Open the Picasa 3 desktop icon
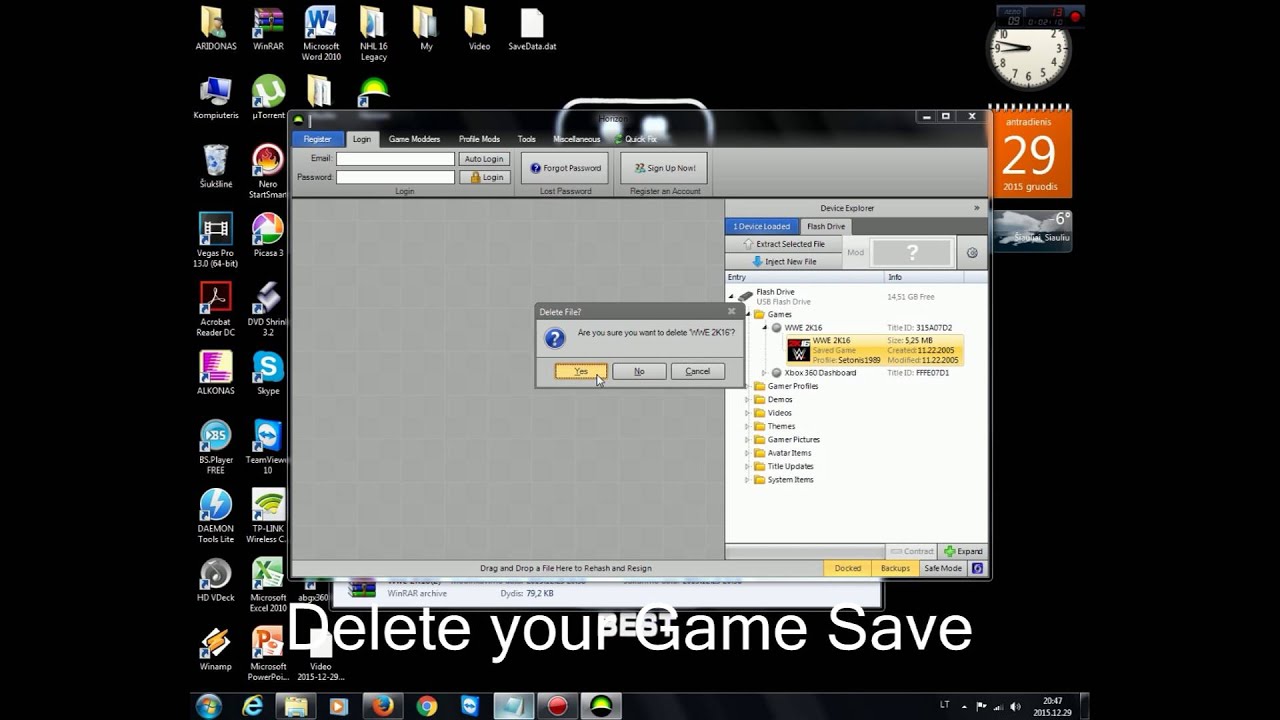 pos(268,235)
